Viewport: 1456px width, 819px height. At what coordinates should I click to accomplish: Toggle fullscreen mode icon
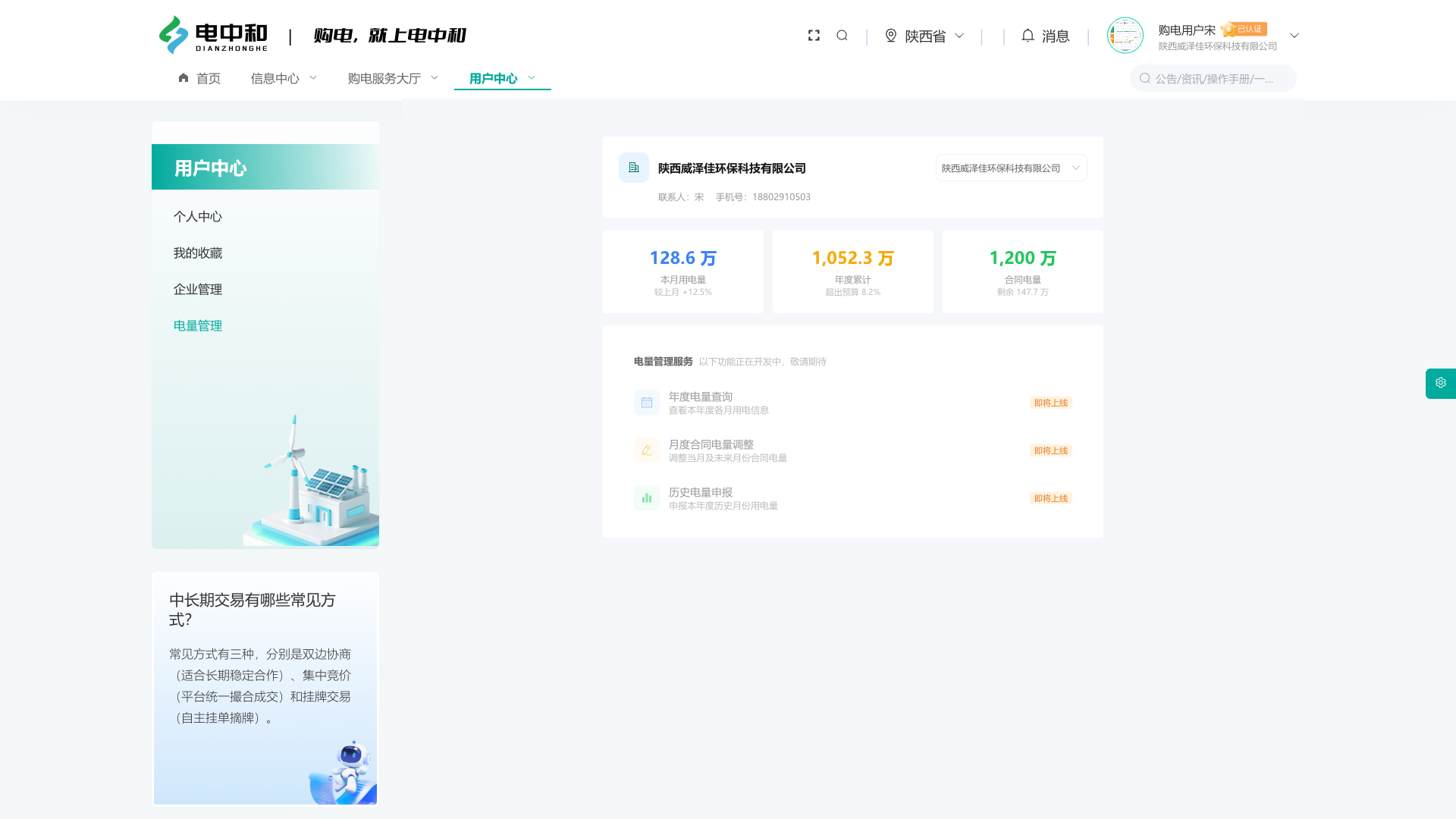coord(814,36)
